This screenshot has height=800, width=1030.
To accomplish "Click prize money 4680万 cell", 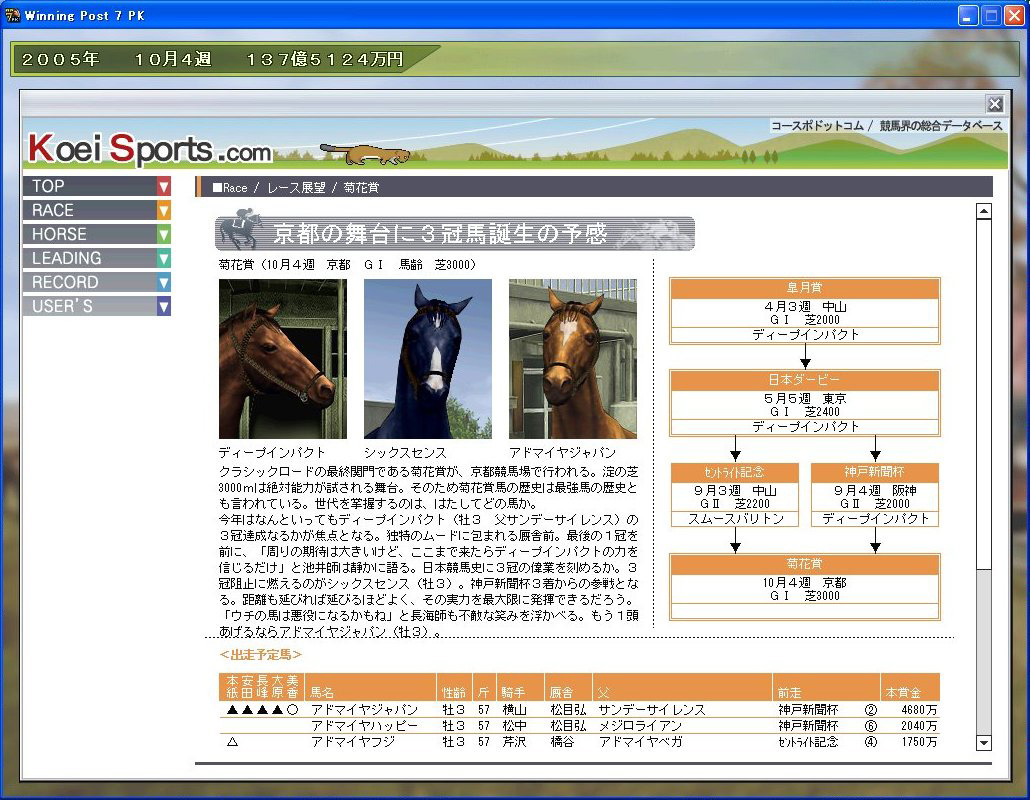I will [x=919, y=710].
